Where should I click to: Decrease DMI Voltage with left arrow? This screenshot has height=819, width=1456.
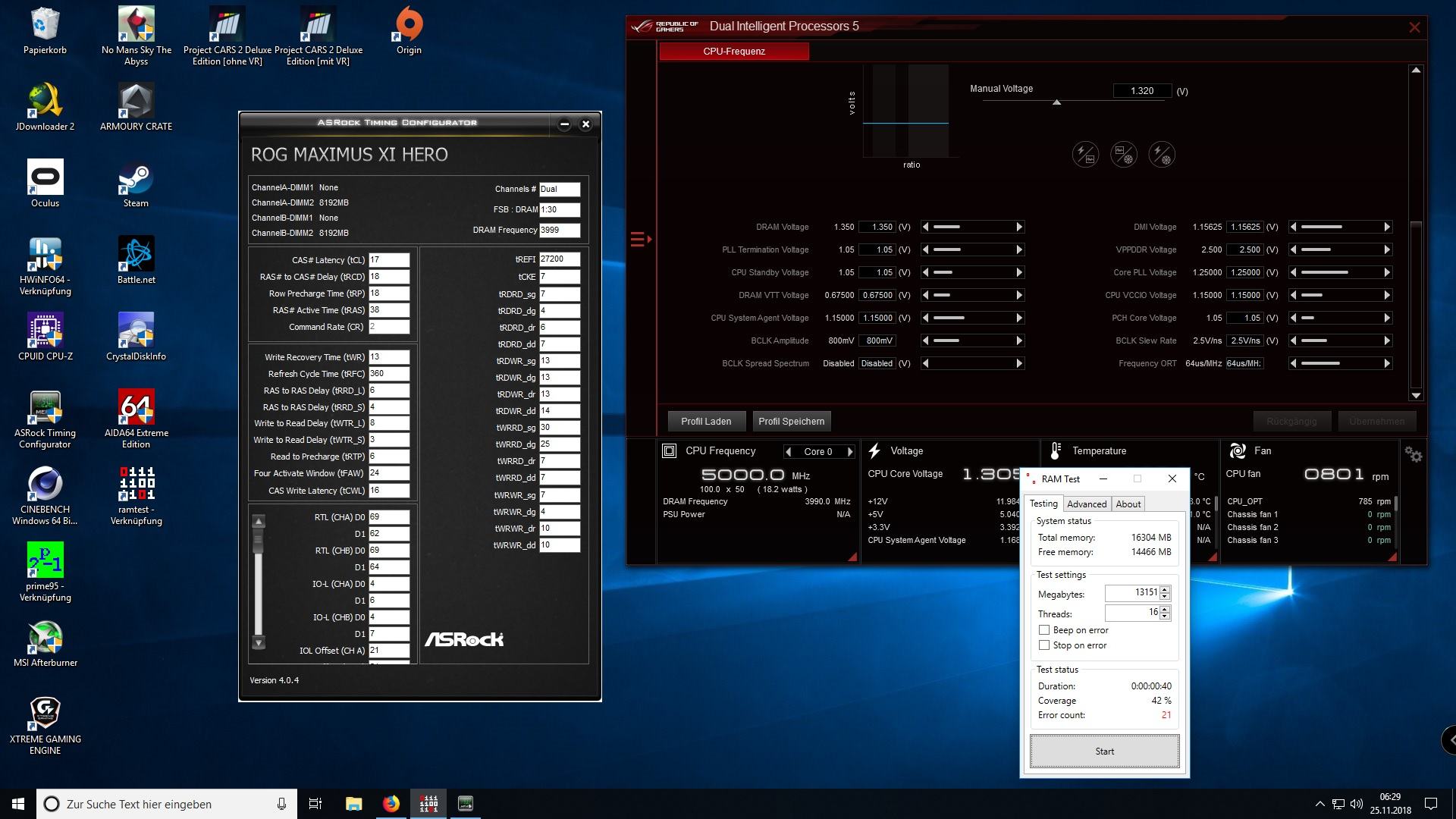[1294, 227]
